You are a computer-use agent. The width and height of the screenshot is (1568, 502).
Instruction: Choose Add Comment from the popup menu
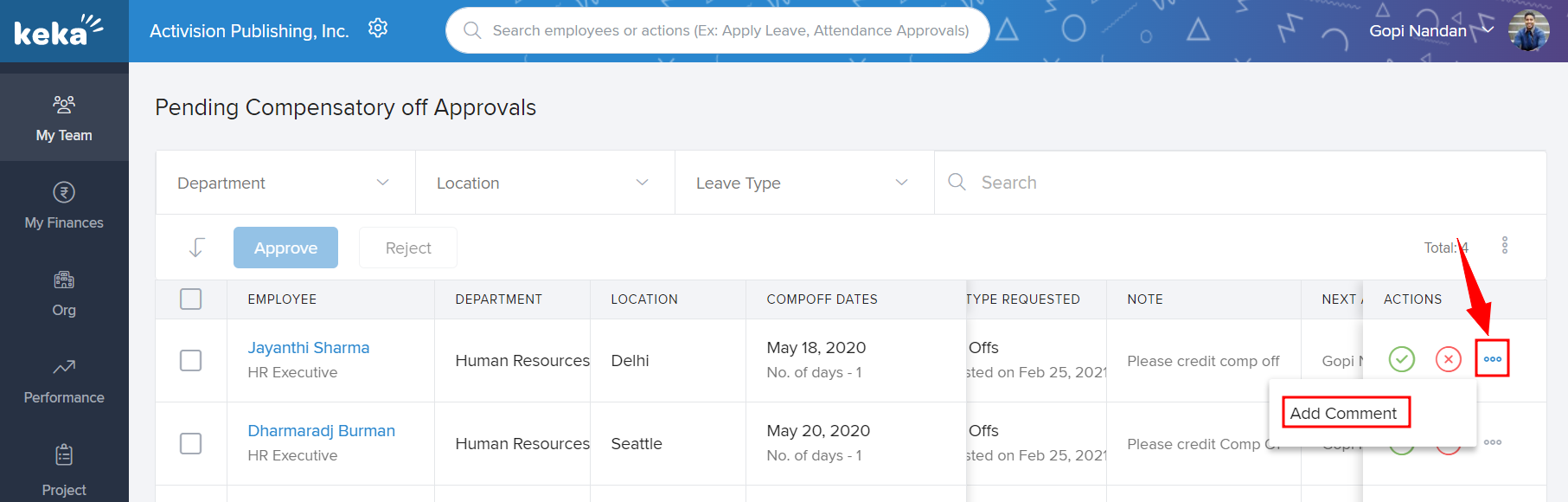point(1344,414)
